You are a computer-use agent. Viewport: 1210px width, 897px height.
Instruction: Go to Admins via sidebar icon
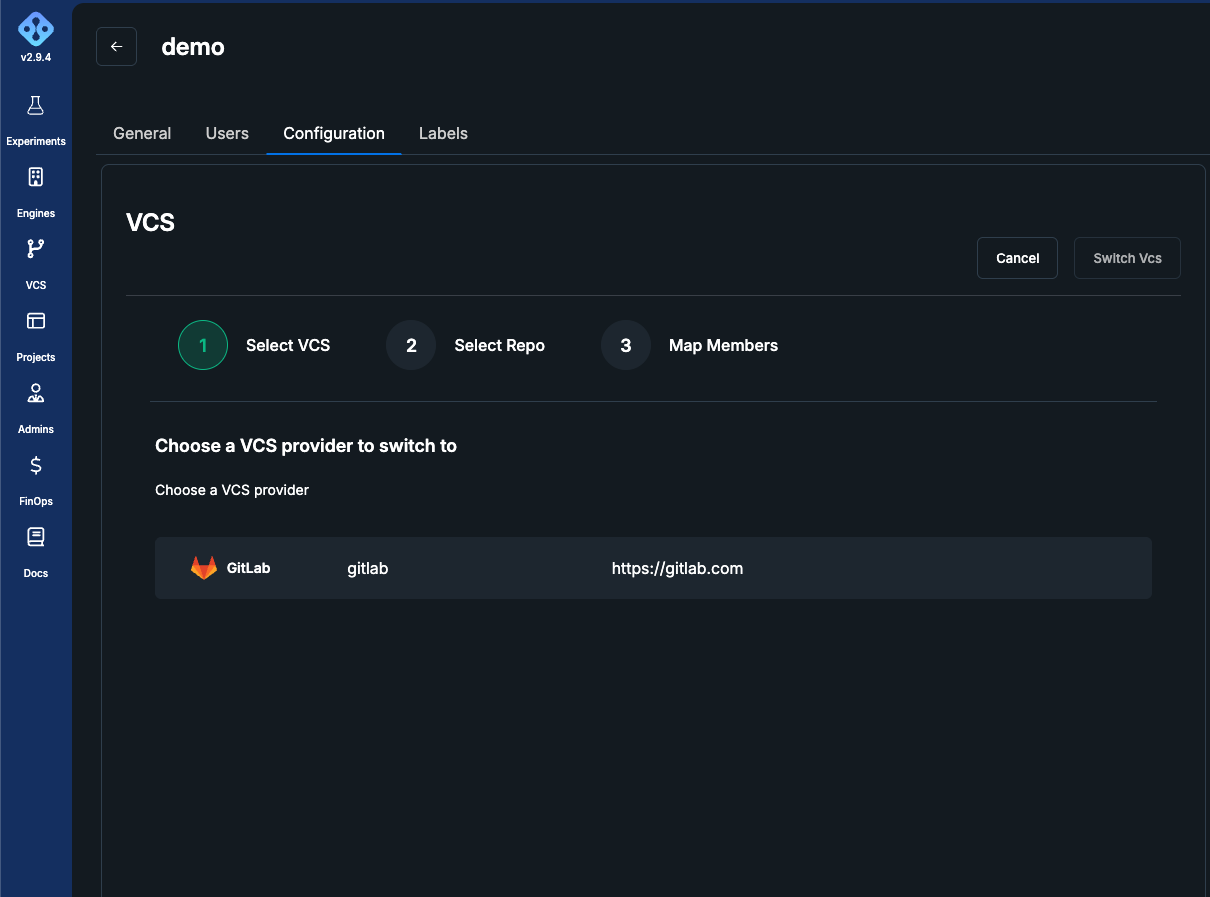[36, 393]
